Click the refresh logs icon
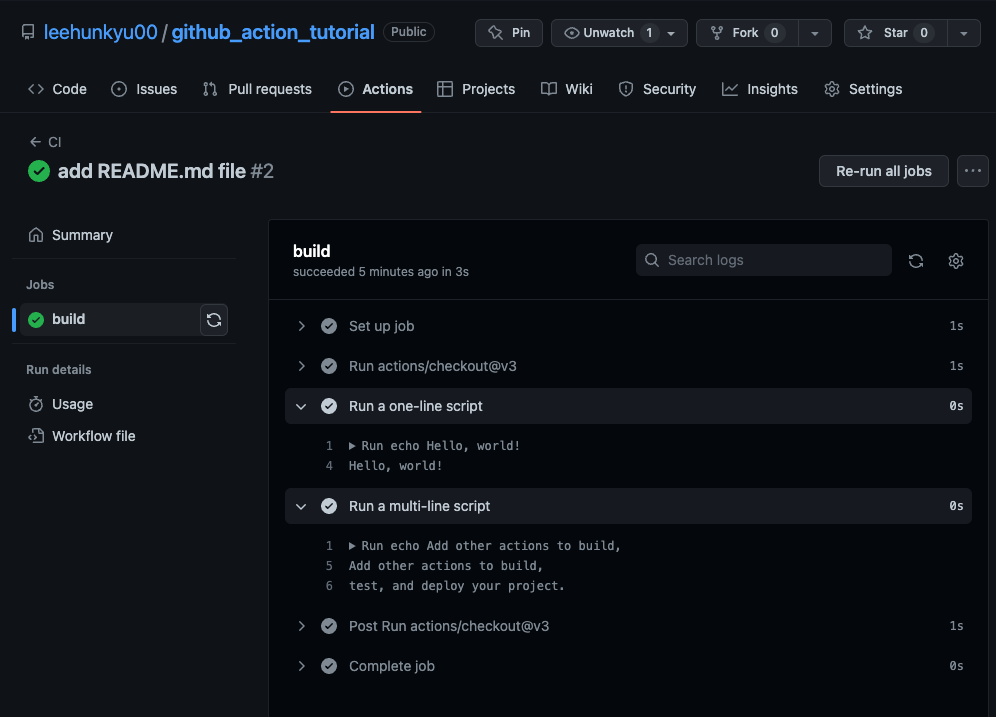The image size is (996, 717). coord(915,261)
